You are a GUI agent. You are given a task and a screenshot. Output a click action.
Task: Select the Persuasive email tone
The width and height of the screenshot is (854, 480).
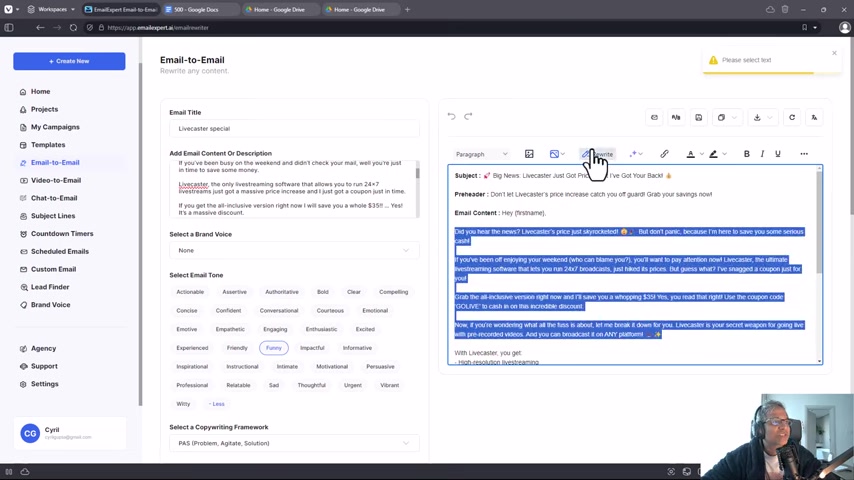[380, 367]
